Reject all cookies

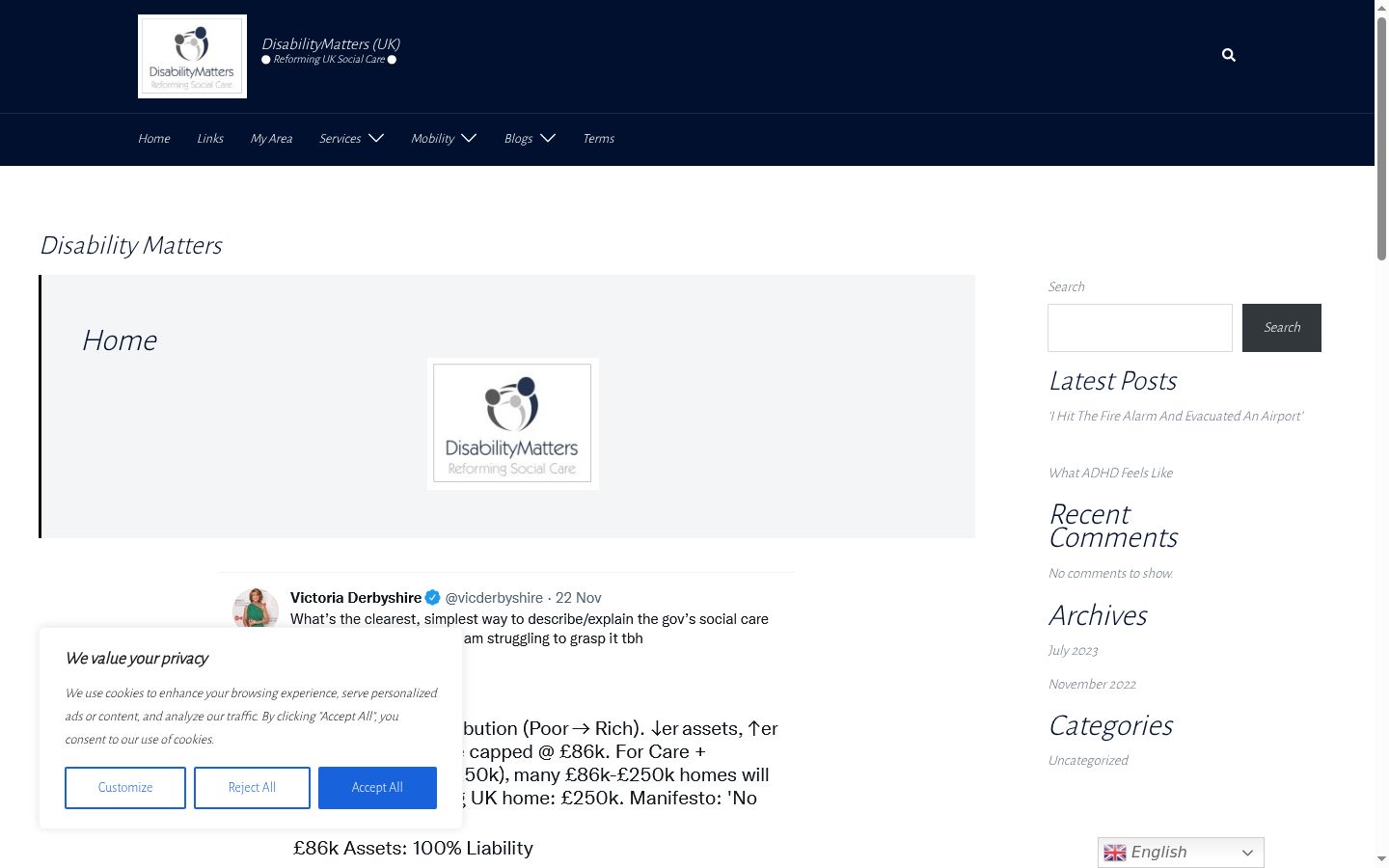[x=252, y=788]
